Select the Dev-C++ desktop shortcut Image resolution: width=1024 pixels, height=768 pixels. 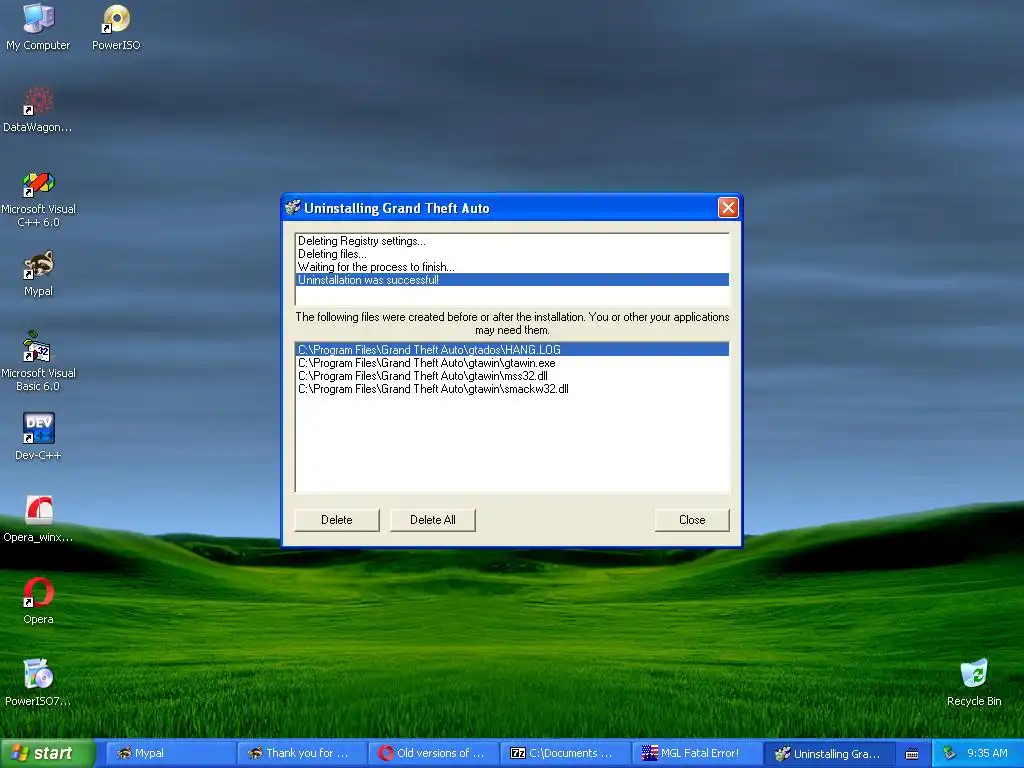[38, 436]
